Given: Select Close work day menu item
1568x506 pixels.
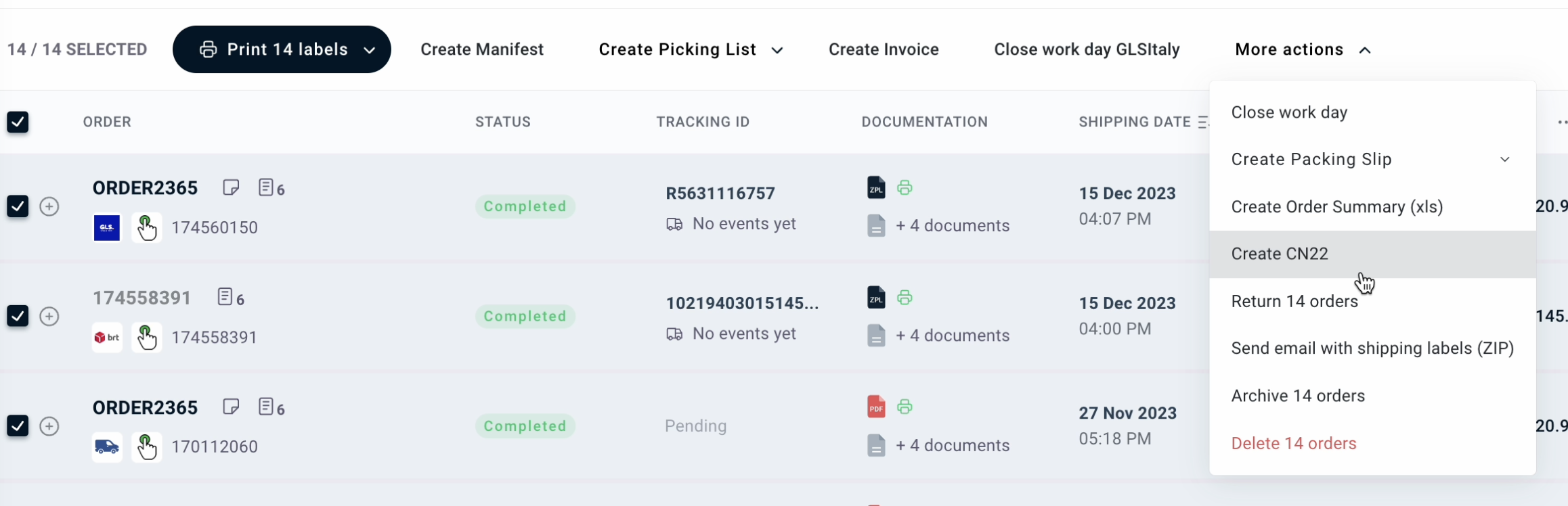Looking at the screenshot, I should [1372, 112].
